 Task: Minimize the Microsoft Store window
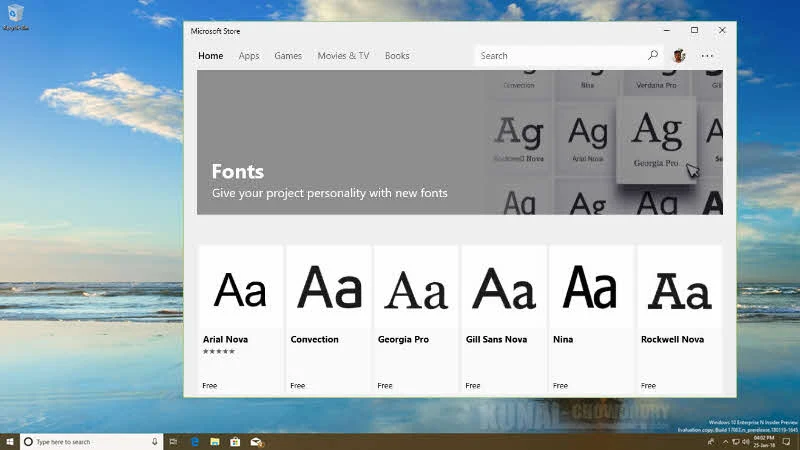667,30
